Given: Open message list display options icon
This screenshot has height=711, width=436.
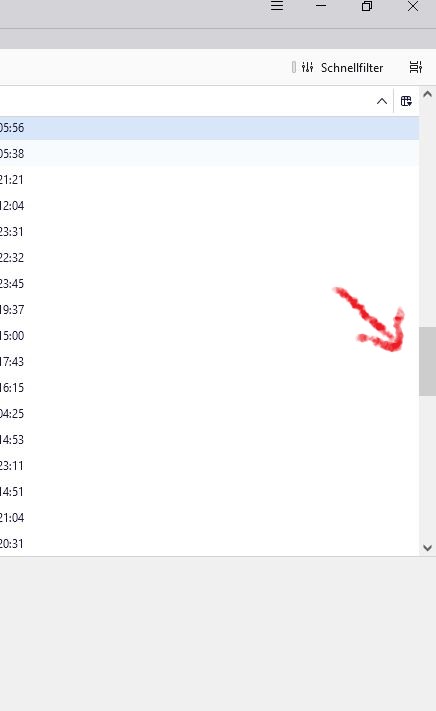Looking at the screenshot, I should [x=416, y=67].
